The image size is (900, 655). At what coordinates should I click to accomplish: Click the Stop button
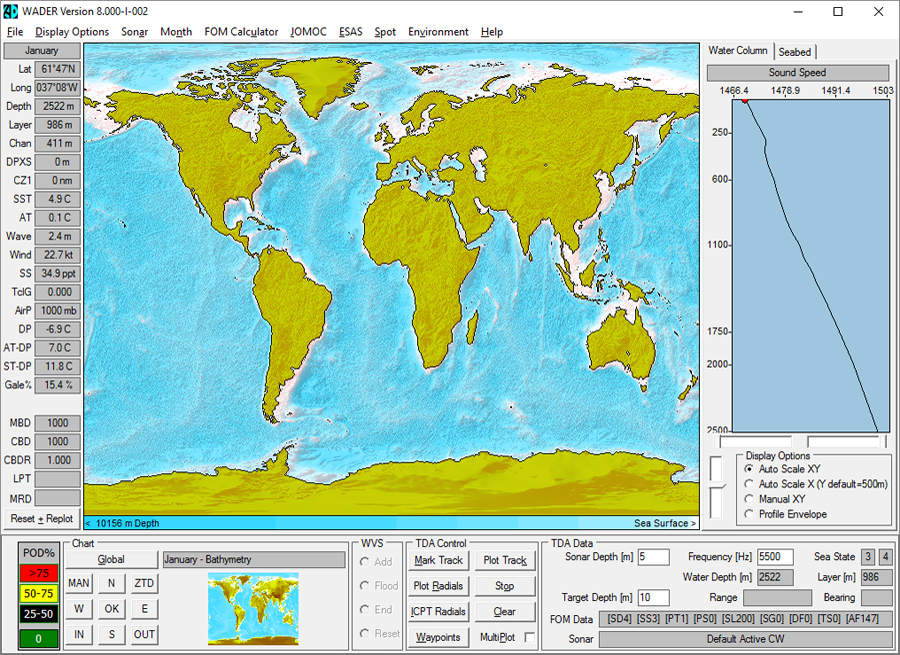505,586
